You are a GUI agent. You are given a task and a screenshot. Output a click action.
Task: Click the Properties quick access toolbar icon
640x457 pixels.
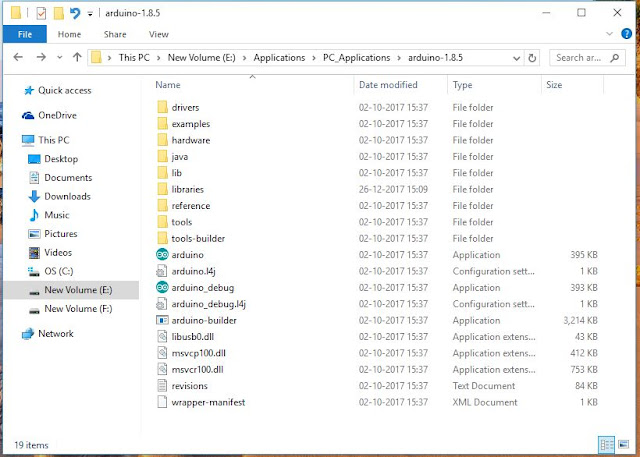coord(41,13)
